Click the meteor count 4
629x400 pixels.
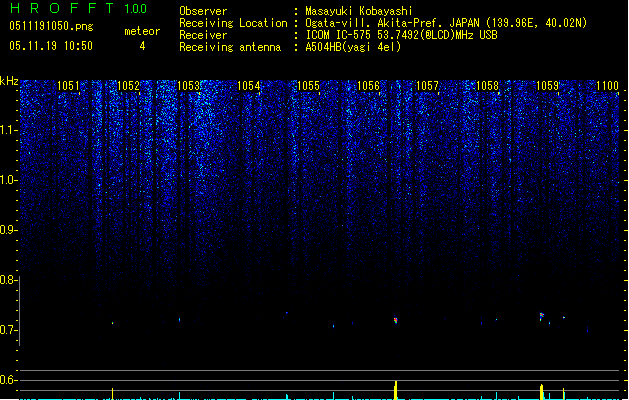(x=142, y=46)
